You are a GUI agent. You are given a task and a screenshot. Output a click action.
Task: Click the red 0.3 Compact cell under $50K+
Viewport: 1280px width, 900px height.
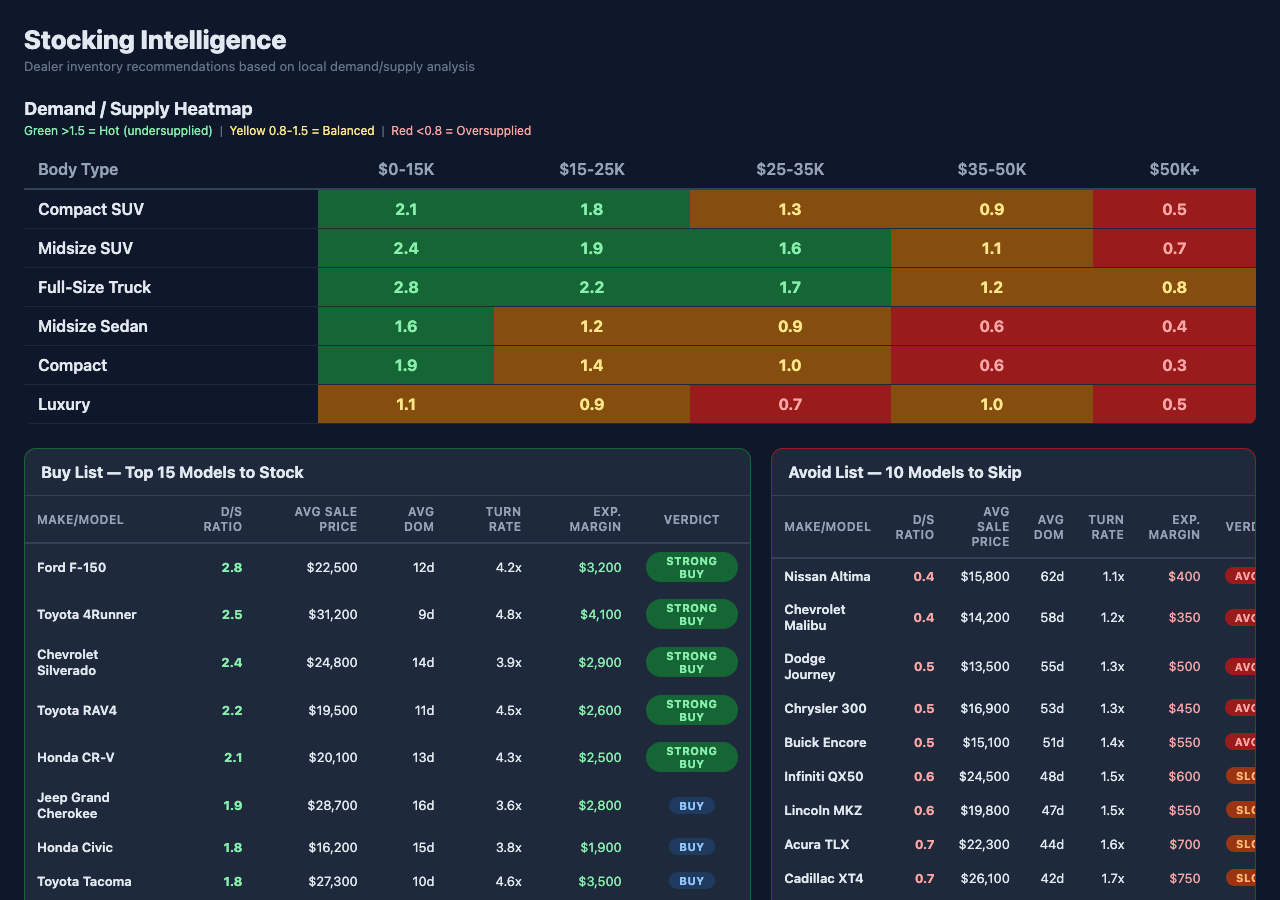tap(1174, 365)
